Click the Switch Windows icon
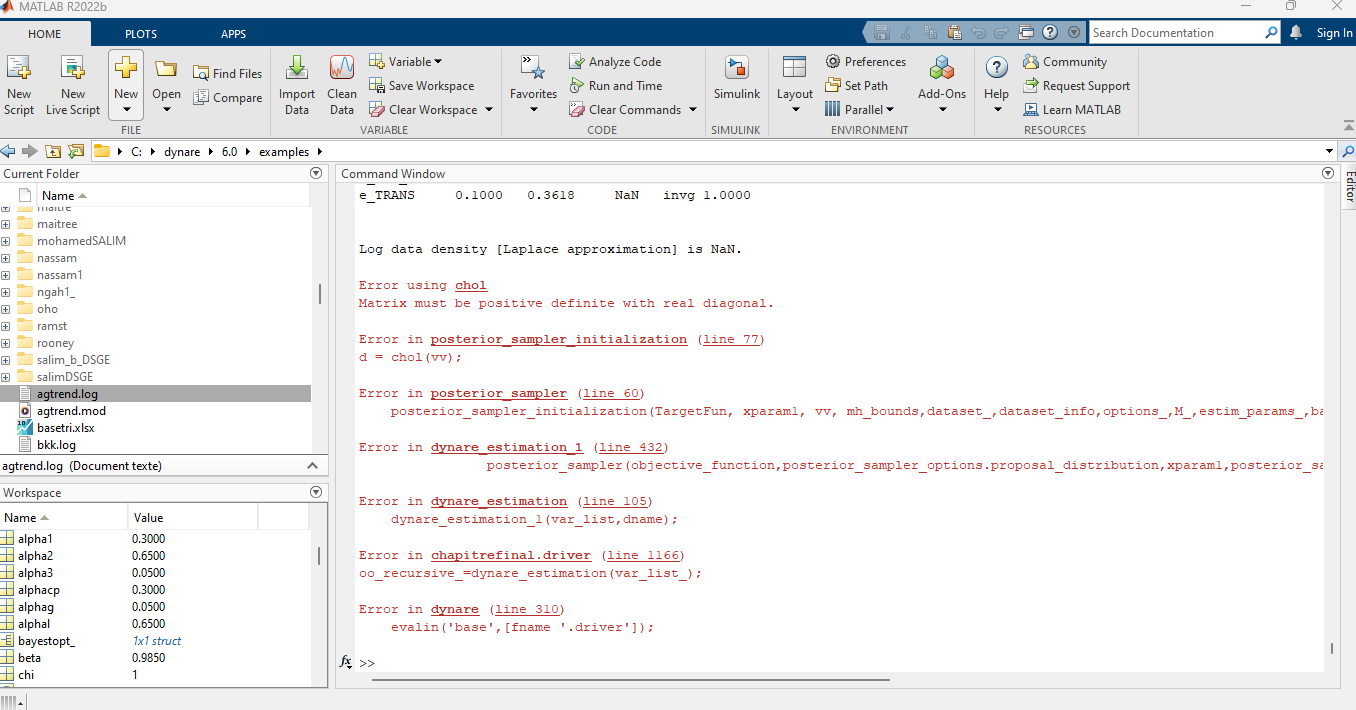 pyautogui.click(x=1027, y=32)
